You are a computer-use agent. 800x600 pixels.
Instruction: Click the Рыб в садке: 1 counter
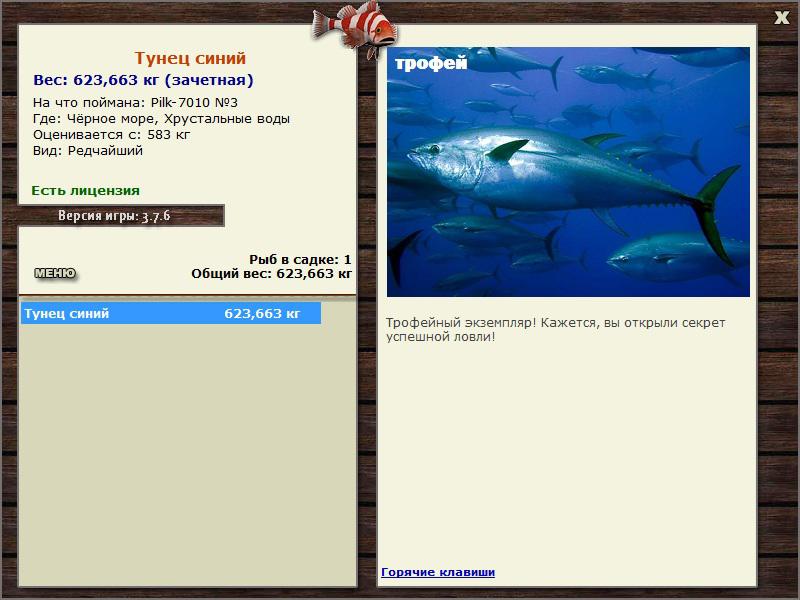click(300, 259)
